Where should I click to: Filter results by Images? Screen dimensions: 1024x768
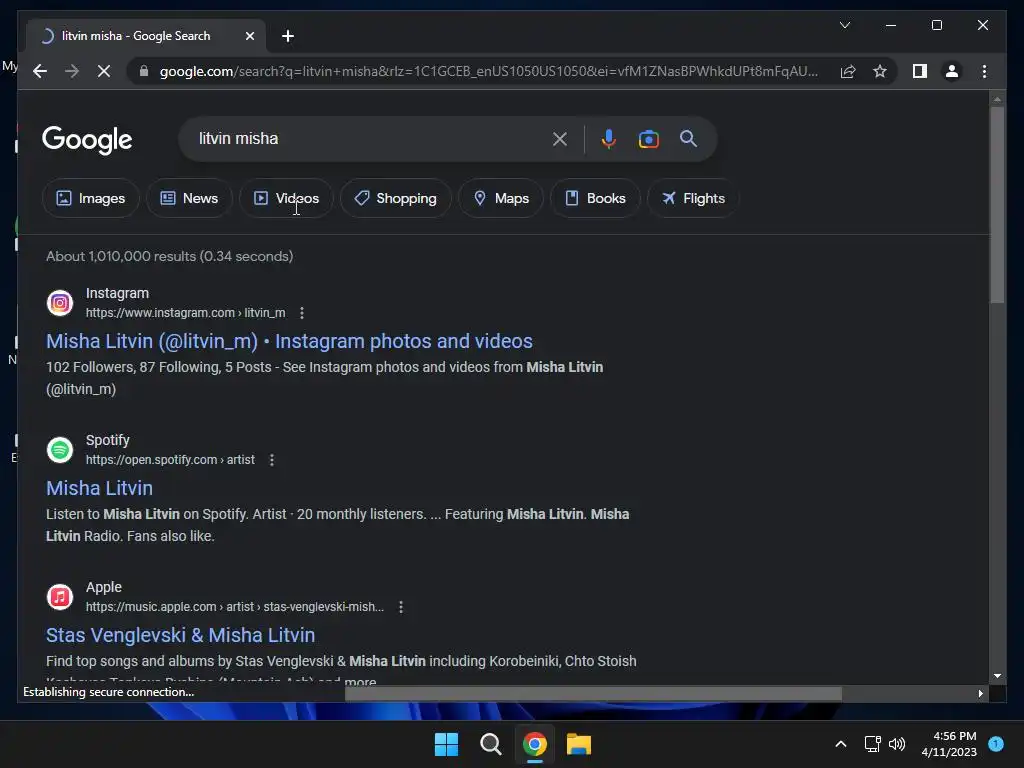(x=91, y=198)
